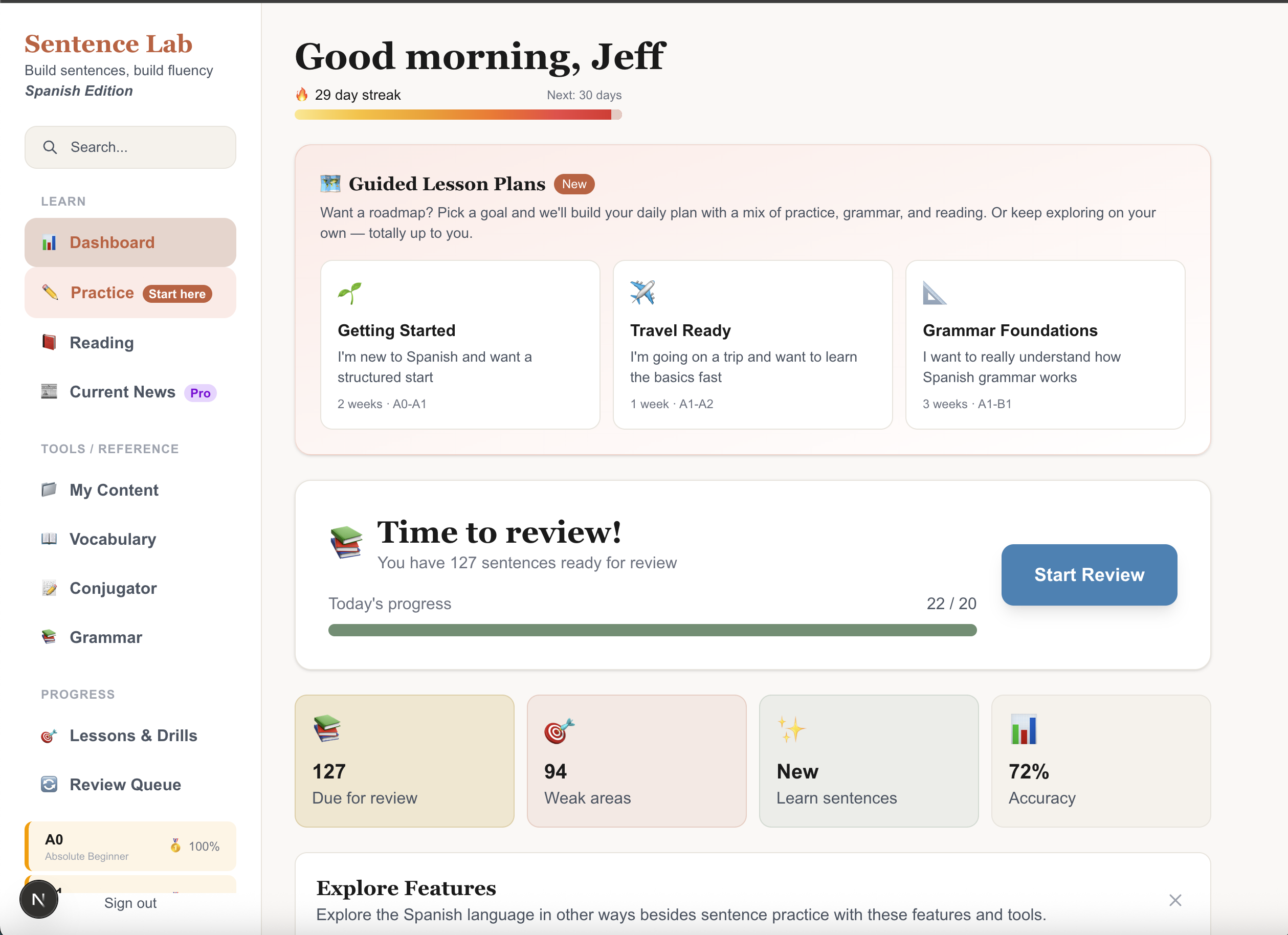Click the sparkles icon on Learn sentences card
Viewport: 1288px width, 935px height.
(x=792, y=729)
